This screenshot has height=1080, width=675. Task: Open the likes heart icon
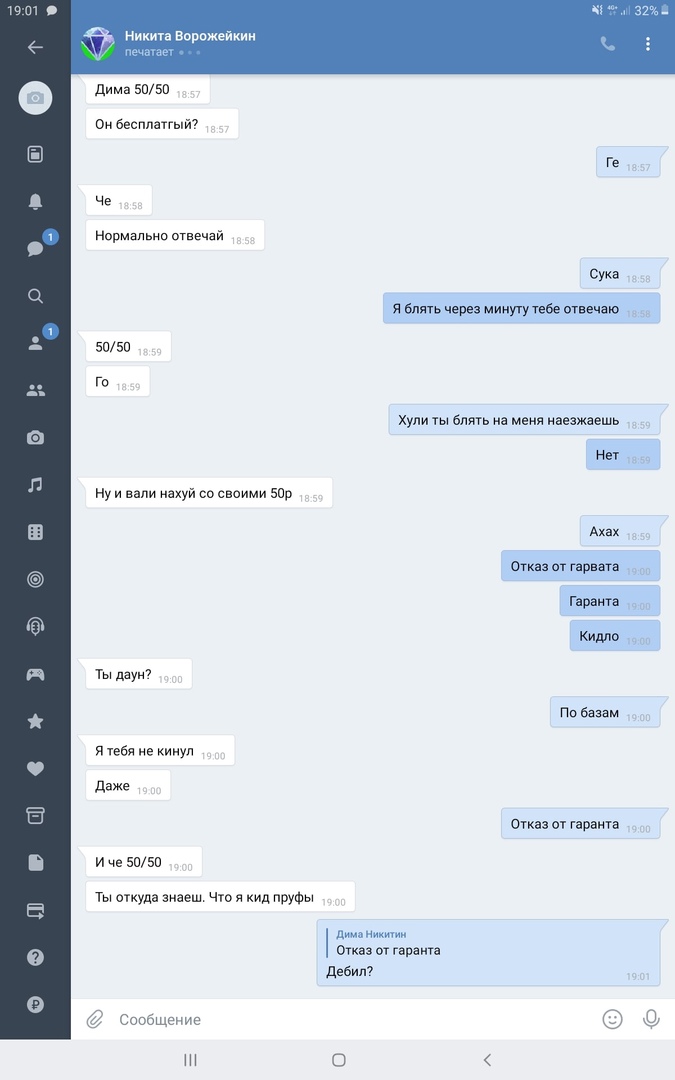(x=35, y=769)
